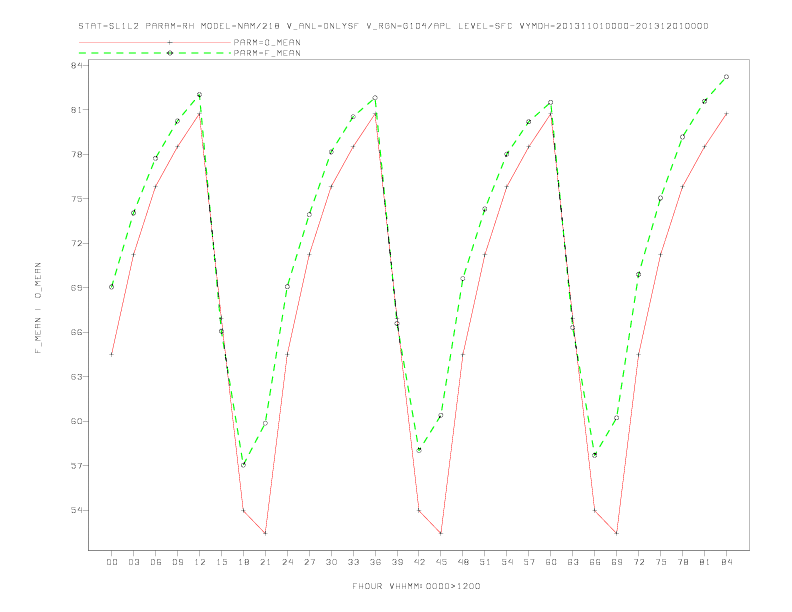792x612 pixels.
Task: Click x-axis tick label 84
Action: click(726, 562)
